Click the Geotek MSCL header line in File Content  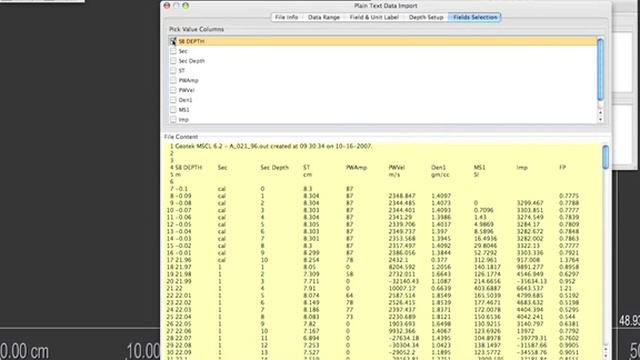(273, 146)
